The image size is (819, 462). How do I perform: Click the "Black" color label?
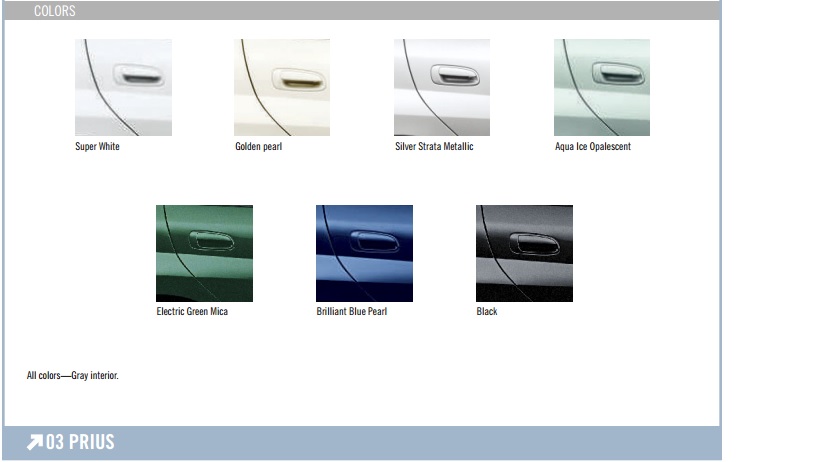pos(487,312)
